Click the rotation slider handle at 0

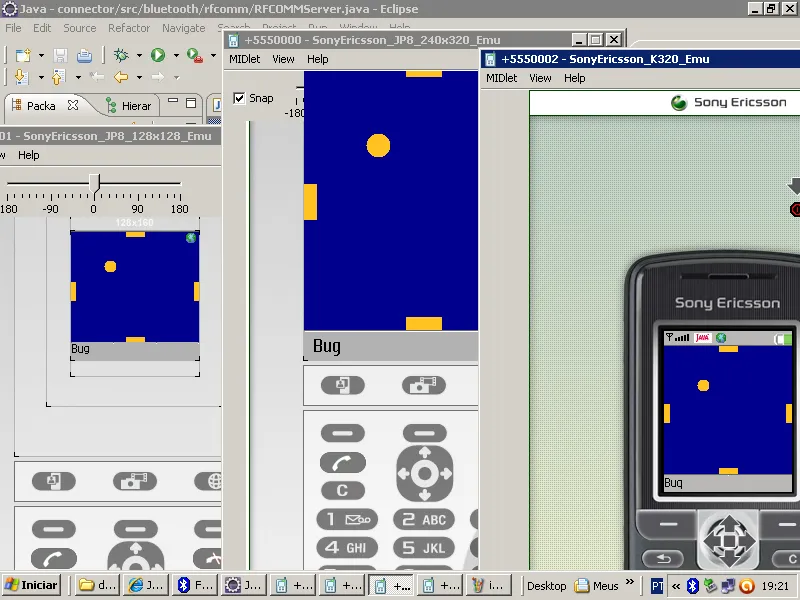pos(94,182)
